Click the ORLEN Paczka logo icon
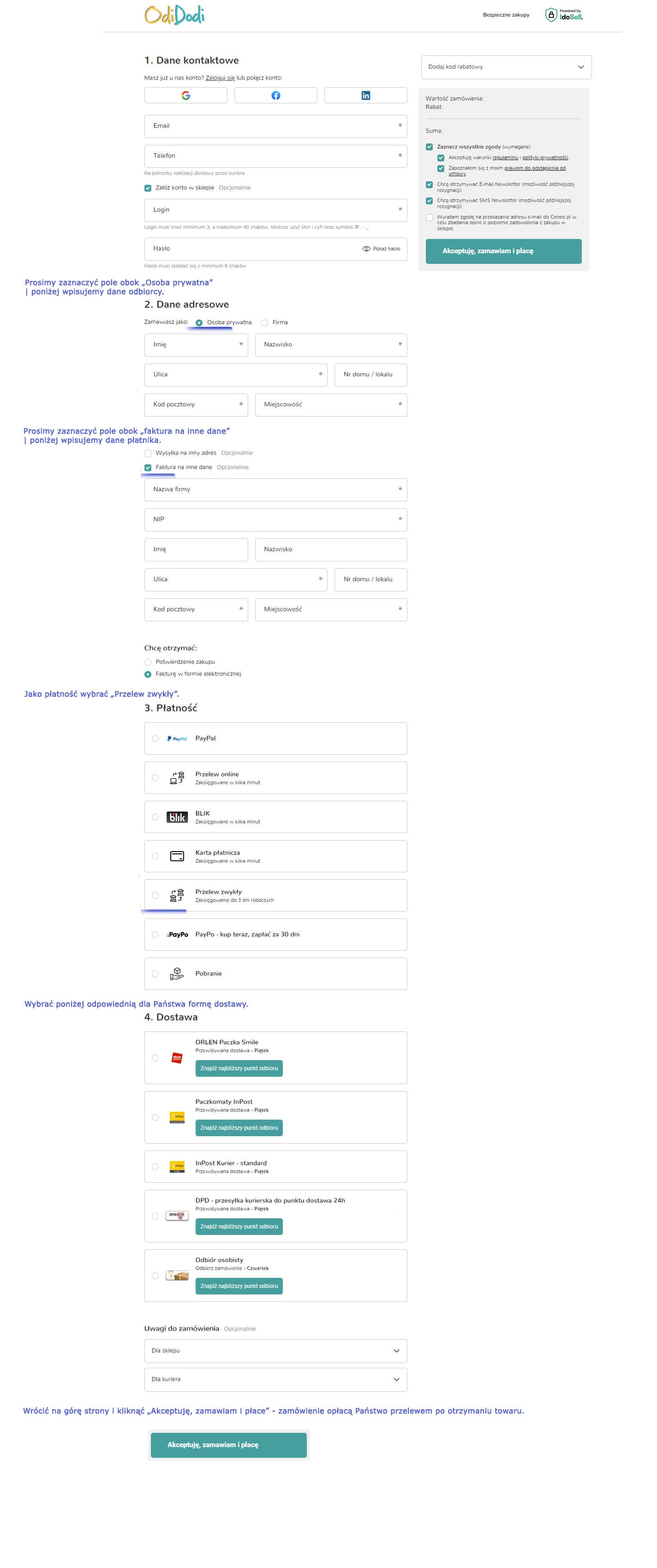Screen dimensions: 657x1568 [x=177, y=1058]
